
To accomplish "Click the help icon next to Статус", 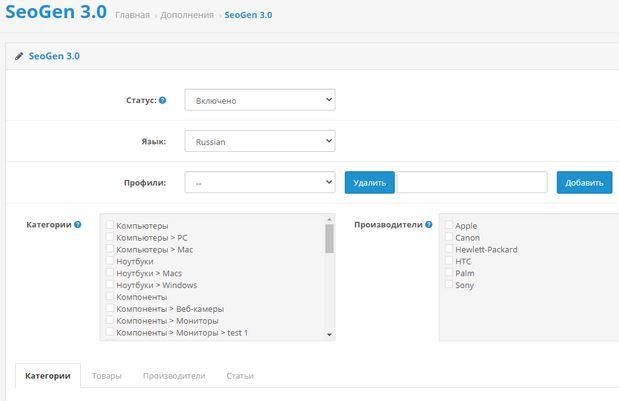I will click(163, 100).
